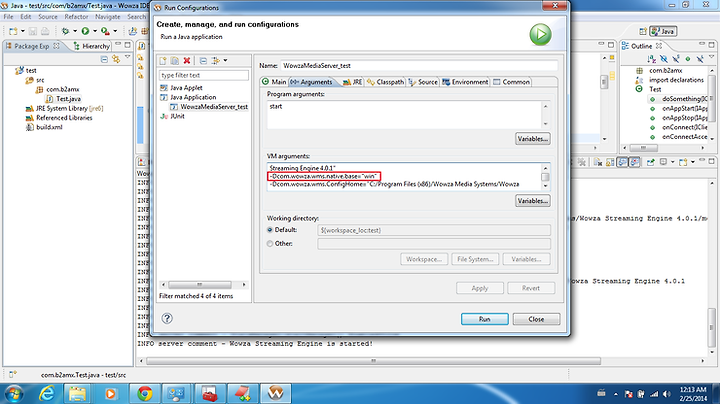Click the Name input field
The image size is (720, 404).
click(x=419, y=66)
